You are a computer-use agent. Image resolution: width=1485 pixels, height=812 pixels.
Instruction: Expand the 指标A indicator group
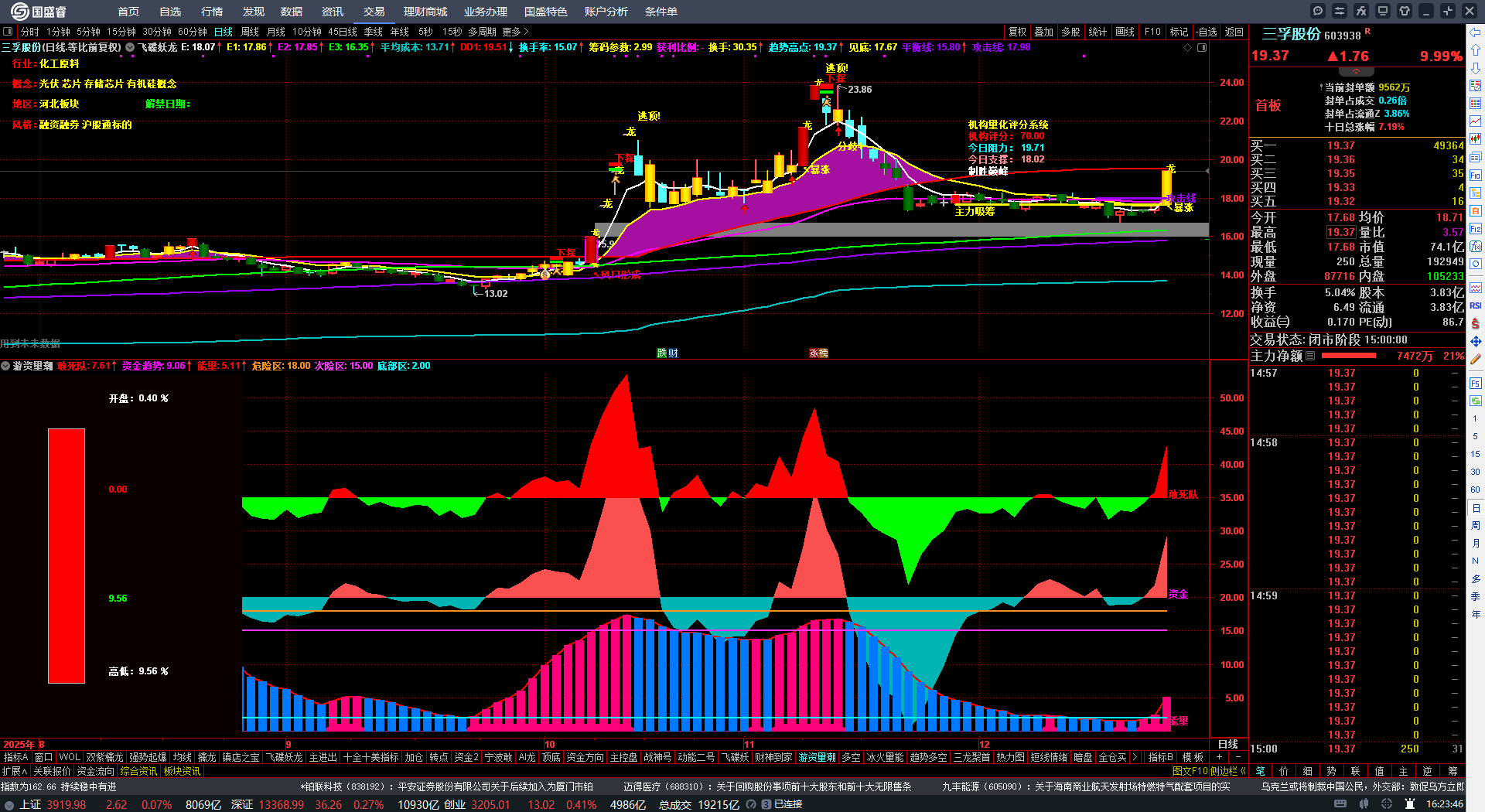point(15,757)
